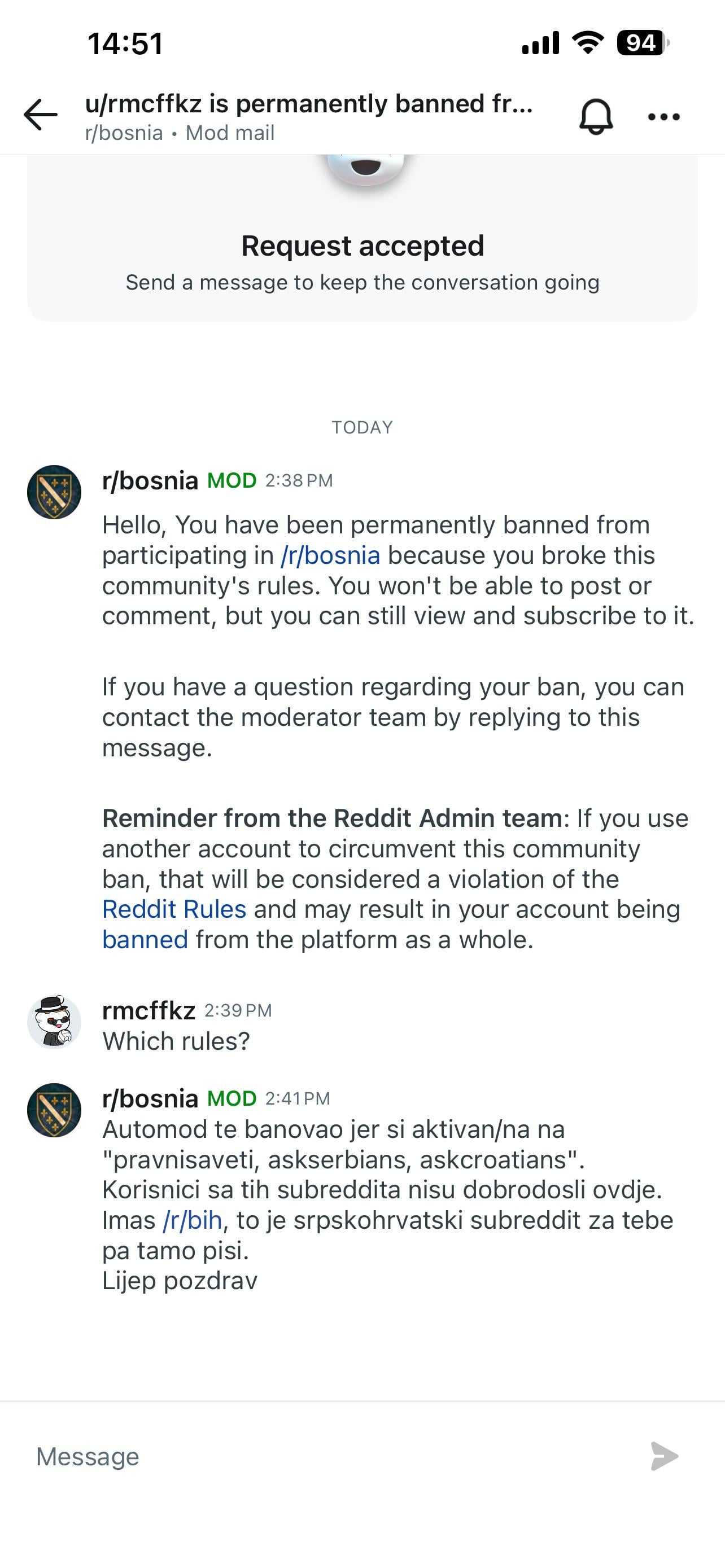Follow the blue 'banned' link
The width and height of the screenshot is (725, 1568).
click(x=145, y=939)
